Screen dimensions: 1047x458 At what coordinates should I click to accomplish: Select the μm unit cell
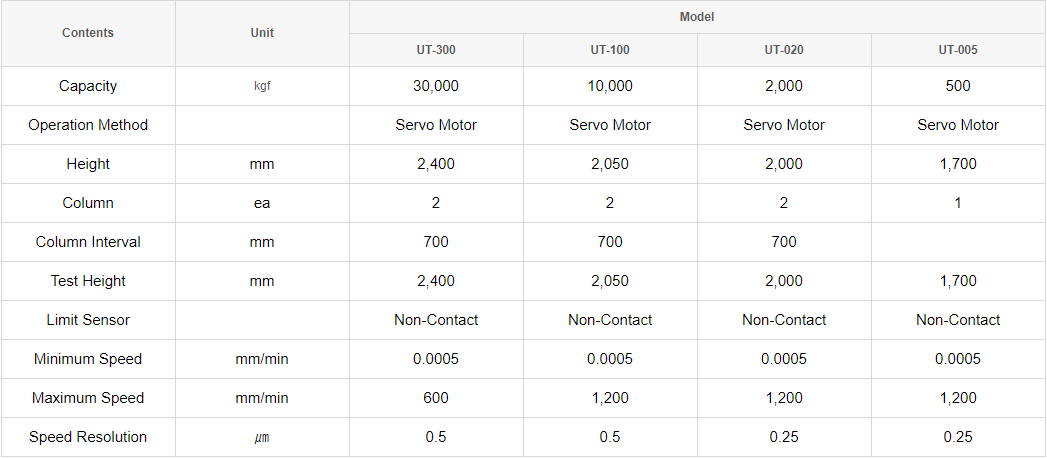[x=262, y=438]
